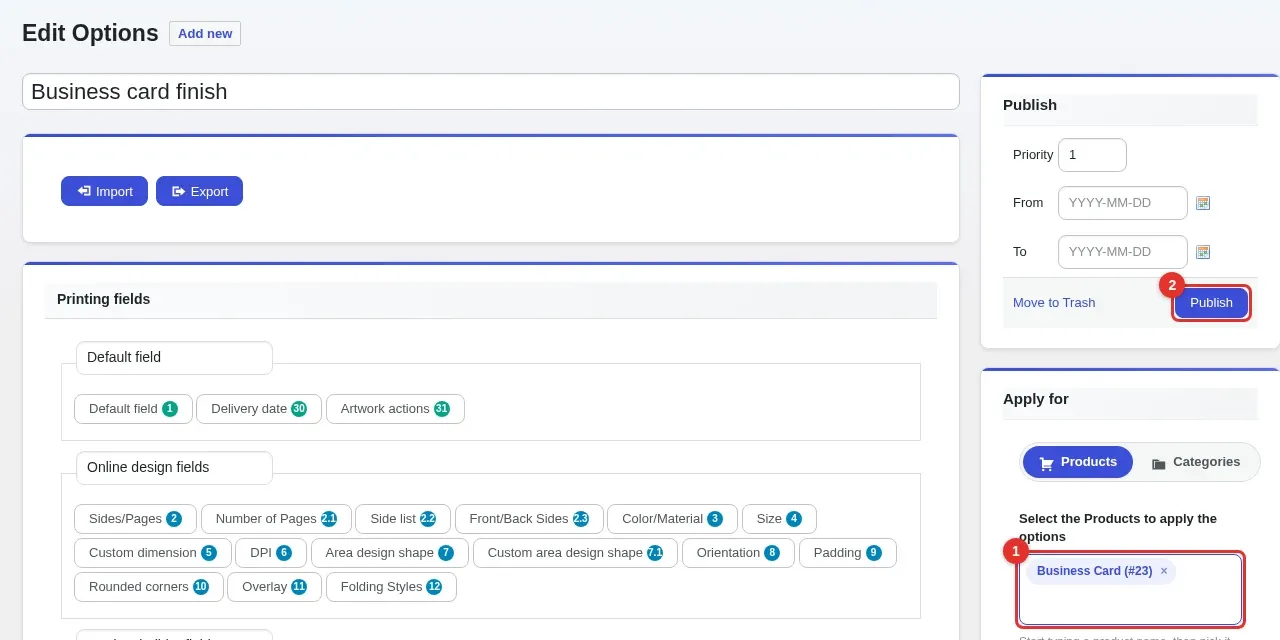Screen dimensions: 1280x640
Task: Open the From date calendar icon
Action: [x=1203, y=203]
